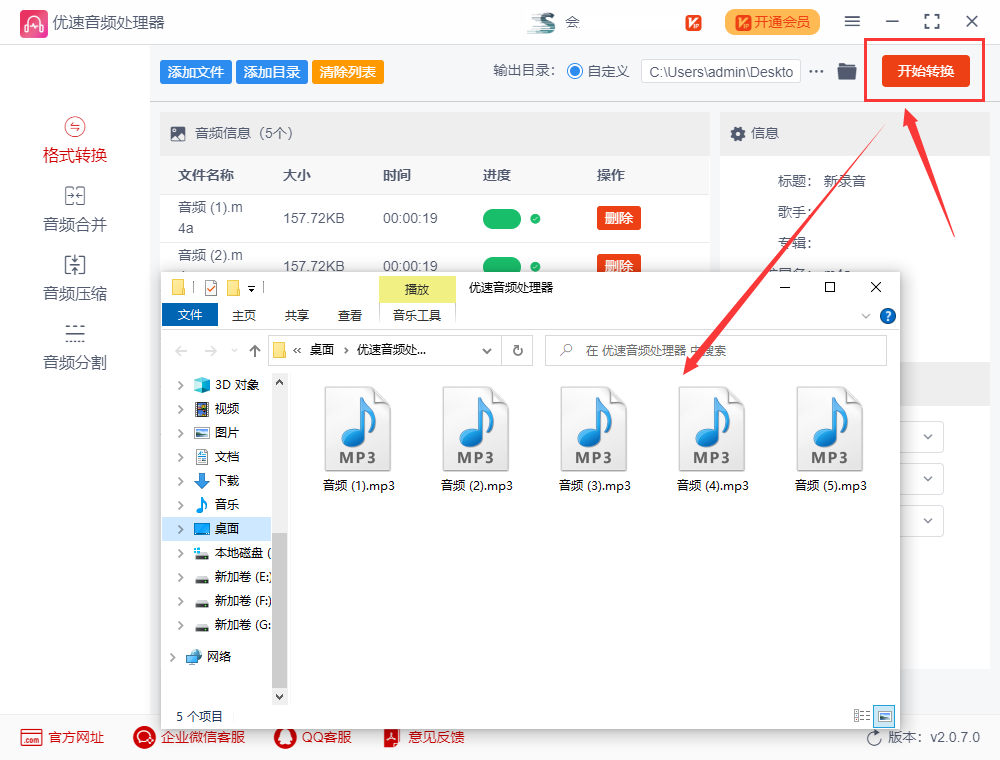Switch Explorer to large icons view
Screen dimensions: 1000x760
pyautogui.click(x=884, y=716)
